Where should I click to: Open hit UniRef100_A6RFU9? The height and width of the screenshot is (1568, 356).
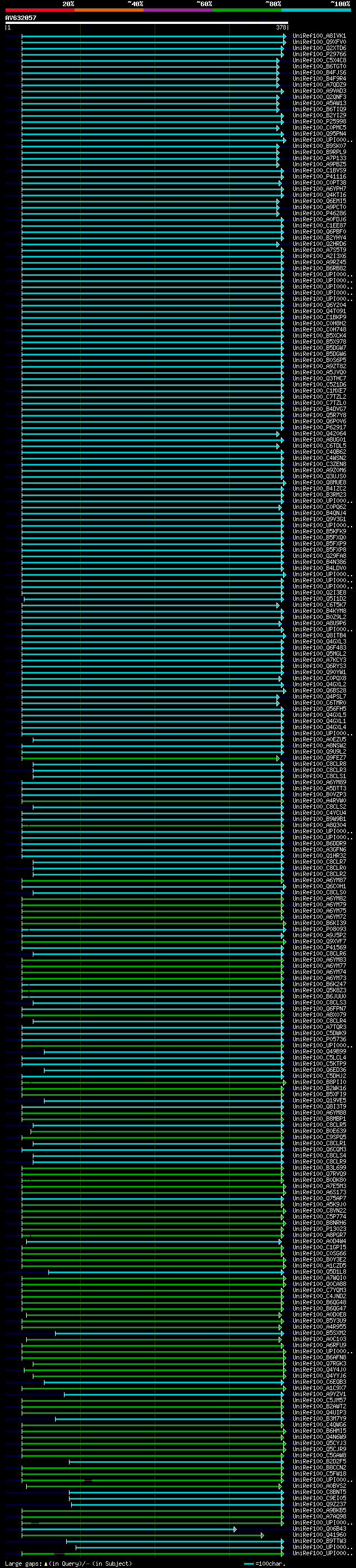click(x=319, y=1345)
